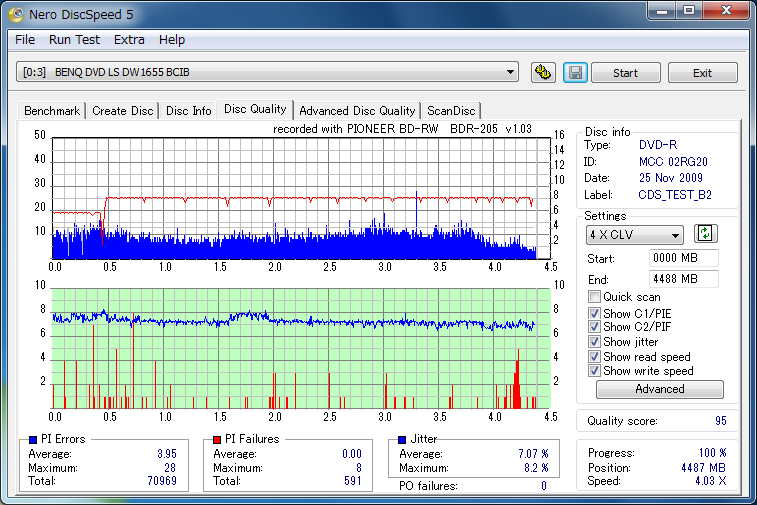
Task: Switch to the Advanced Disc Quality tab
Action: (357, 111)
